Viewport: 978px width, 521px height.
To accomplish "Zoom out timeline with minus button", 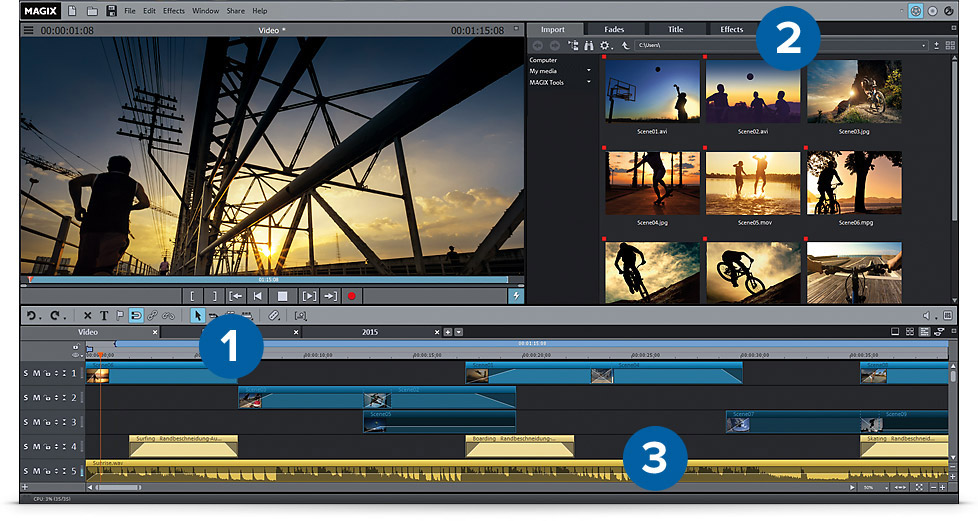I will click(x=934, y=487).
